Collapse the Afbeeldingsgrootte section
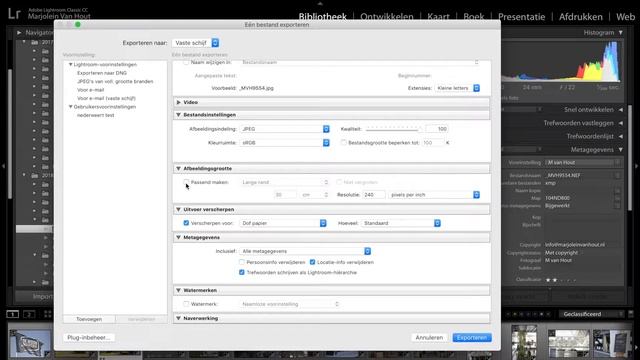The width and height of the screenshot is (640, 360). click(x=178, y=169)
